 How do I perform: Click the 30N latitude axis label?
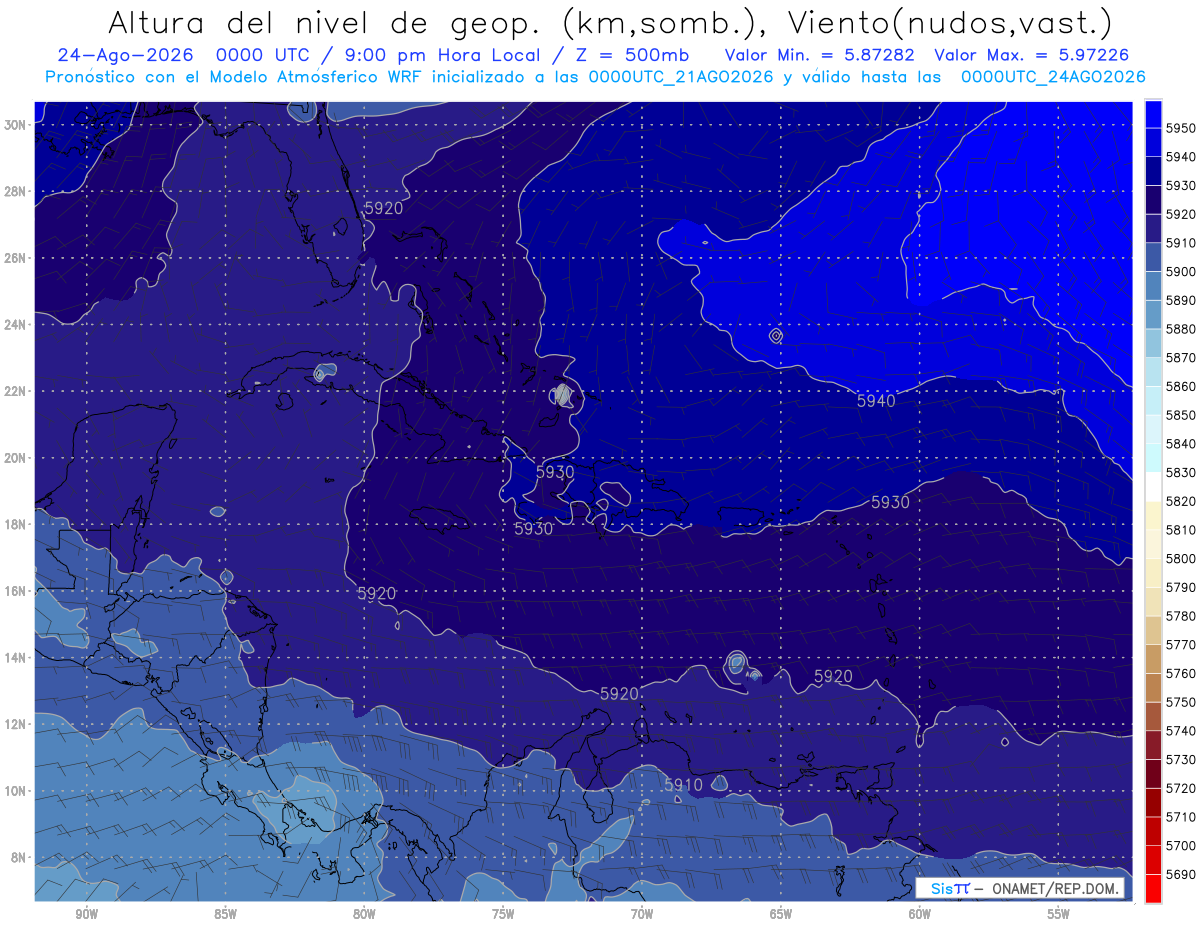tap(15, 125)
